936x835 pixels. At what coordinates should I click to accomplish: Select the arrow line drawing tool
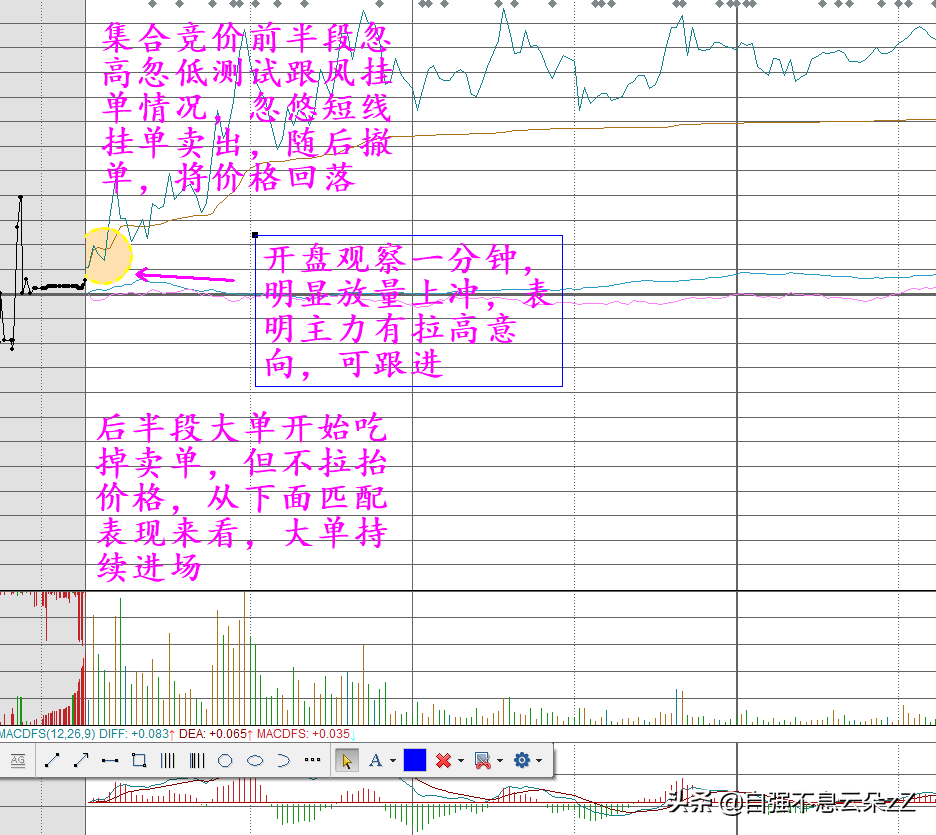coord(81,761)
